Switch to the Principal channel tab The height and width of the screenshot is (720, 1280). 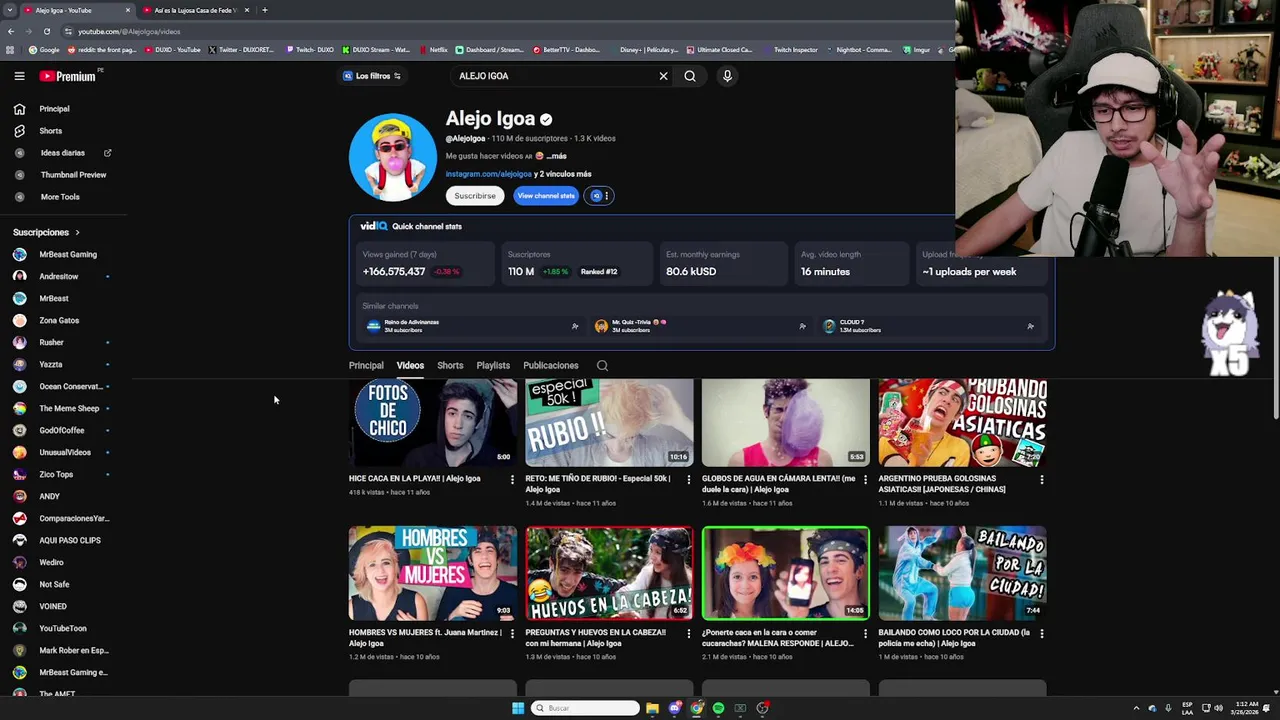366,366
